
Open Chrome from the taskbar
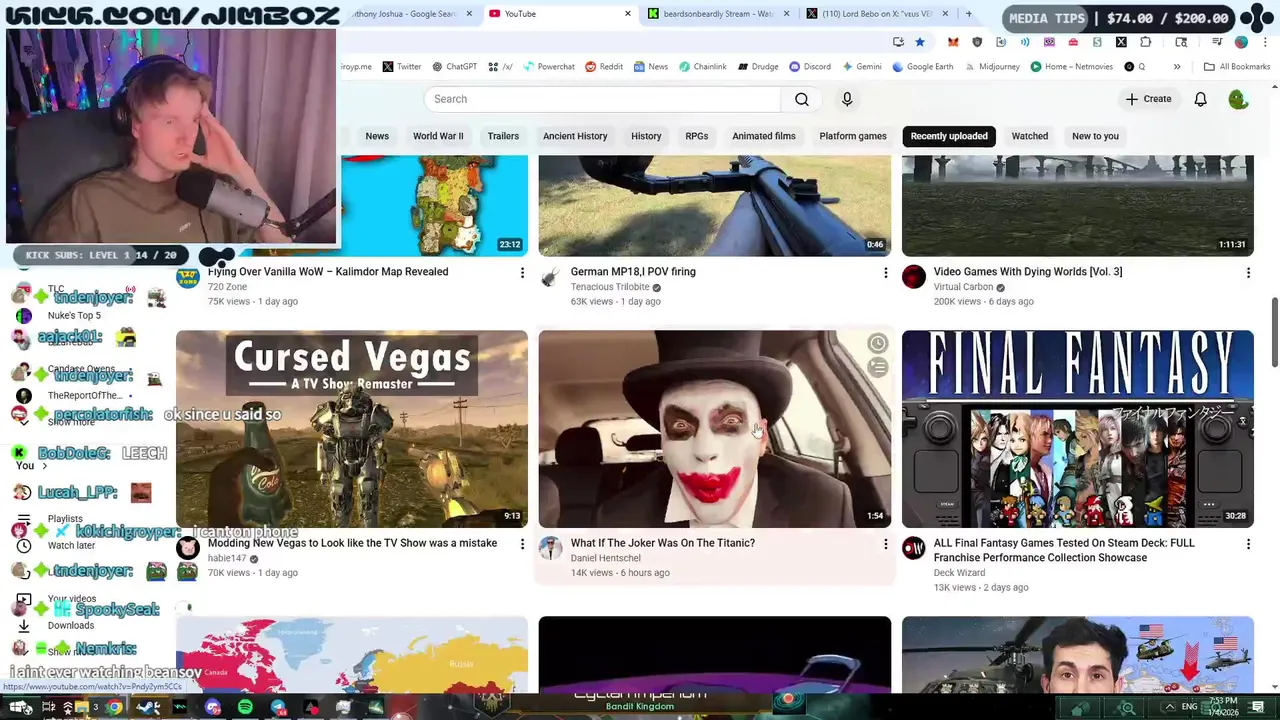point(115,708)
